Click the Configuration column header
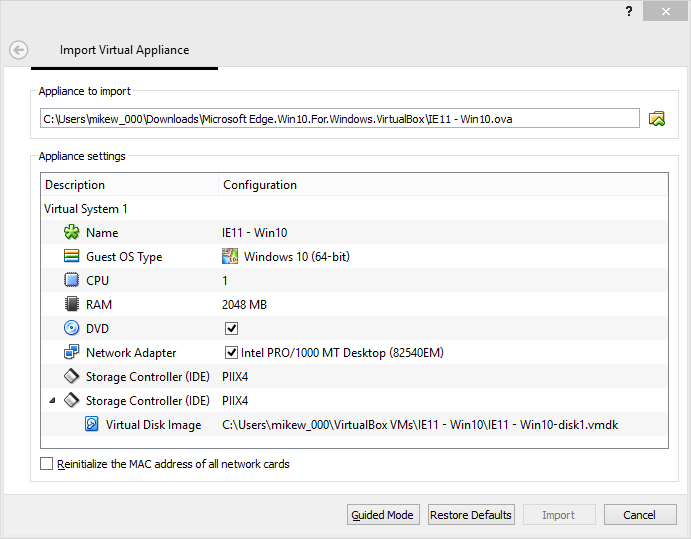This screenshot has height=539, width=691. 443,185
